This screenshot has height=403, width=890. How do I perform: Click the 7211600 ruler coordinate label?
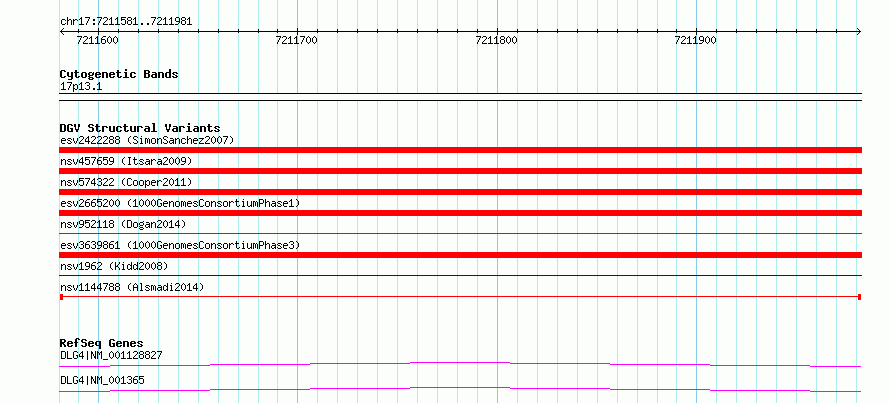coord(97,40)
